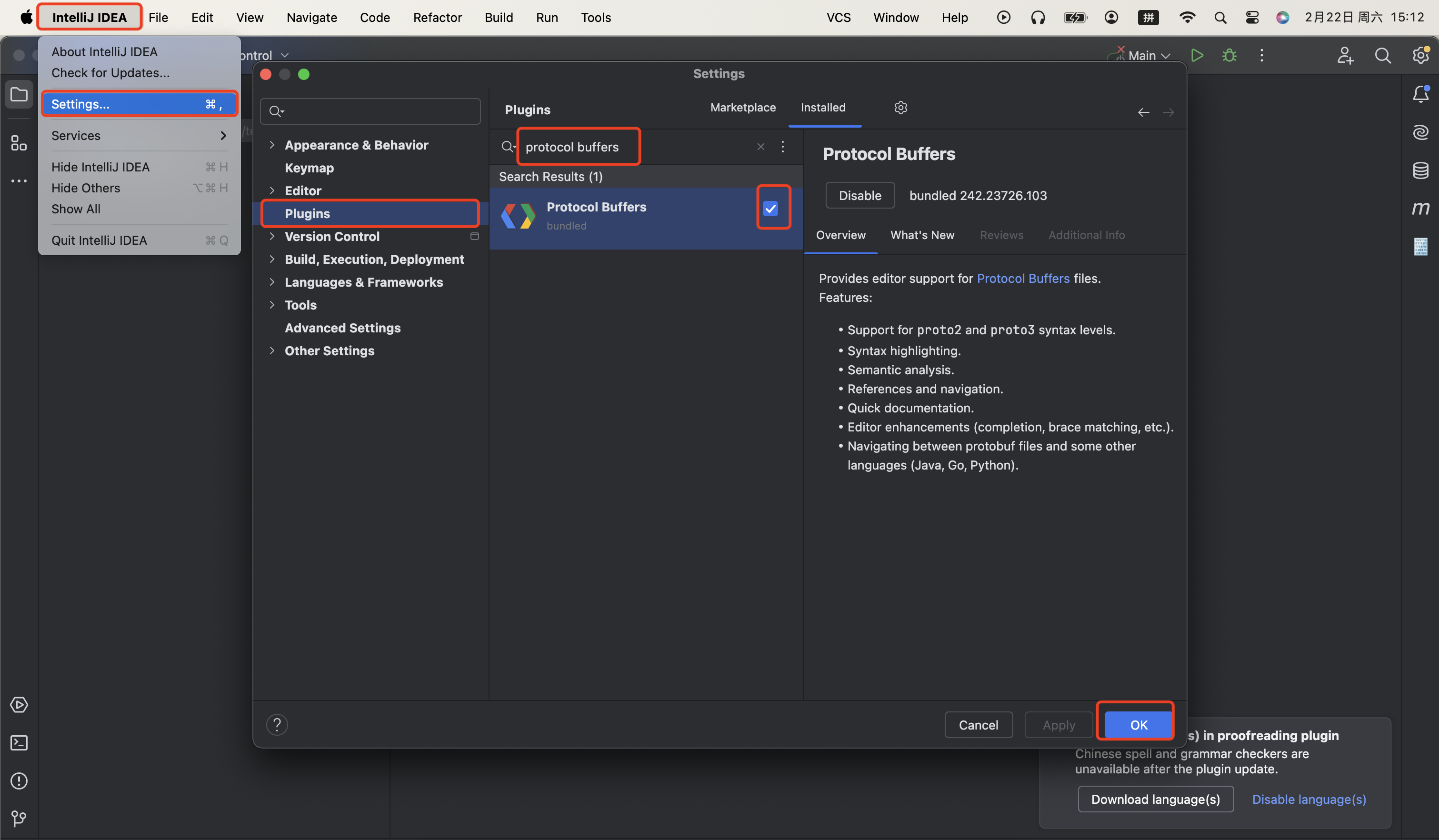The width and height of the screenshot is (1439, 840).
Task: Open the Terminal tool window icon
Action: [19, 742]
